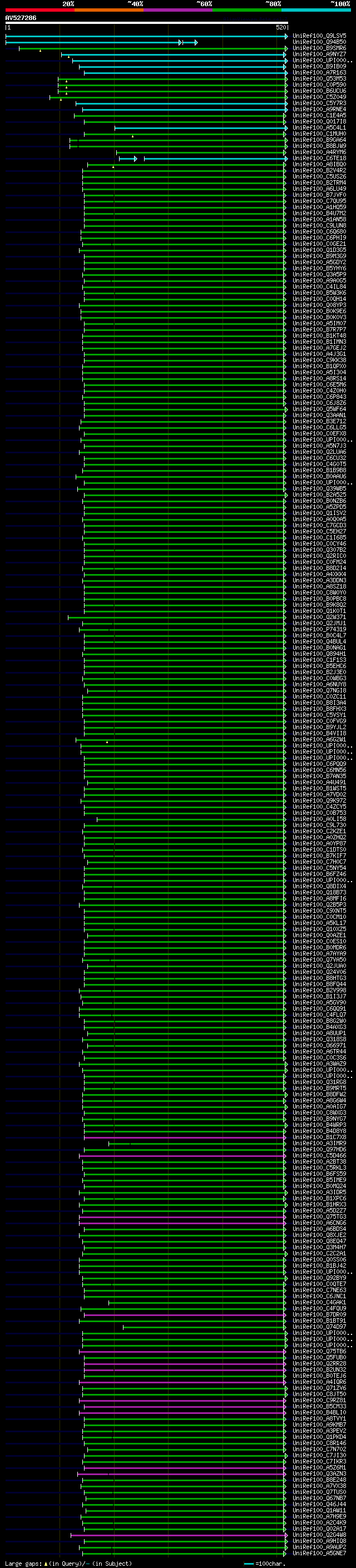Open hit UniRef100_B7AN35
The height and width of the screenshot is (1568, 356).
pyautogui.click(x=319, y=776)
